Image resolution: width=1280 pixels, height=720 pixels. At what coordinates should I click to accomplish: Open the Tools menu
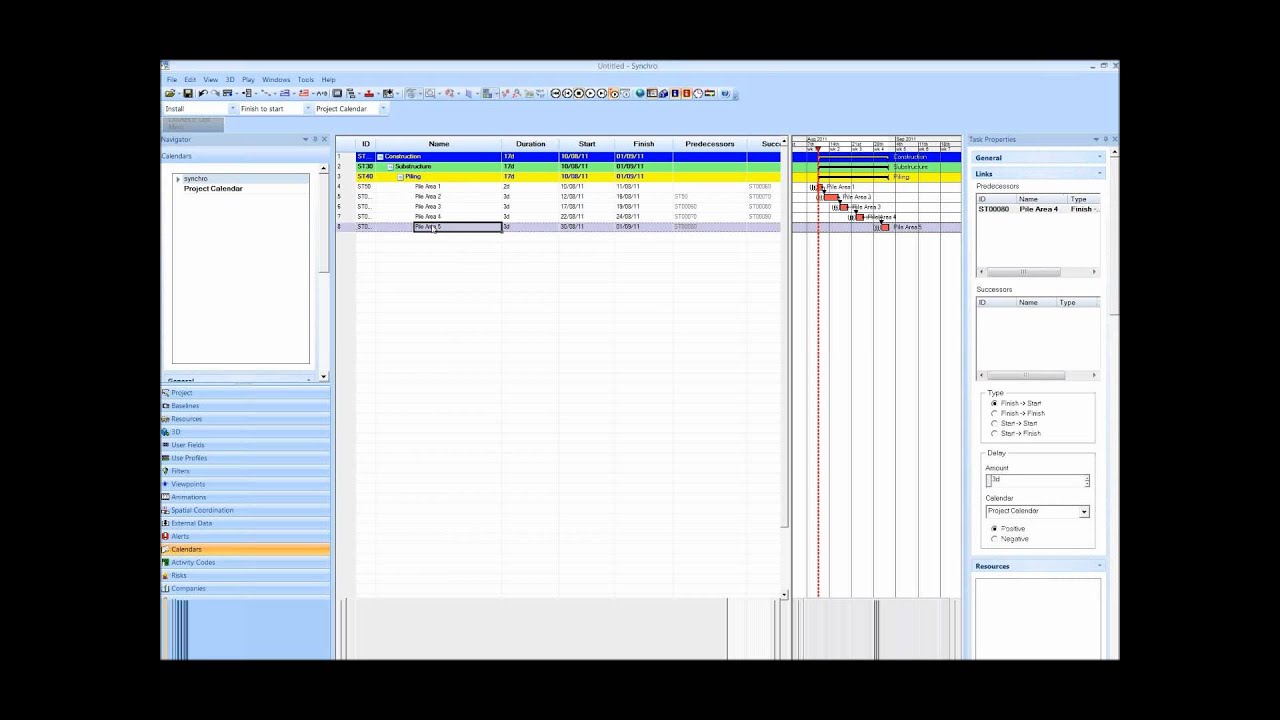tap(305, 80)
